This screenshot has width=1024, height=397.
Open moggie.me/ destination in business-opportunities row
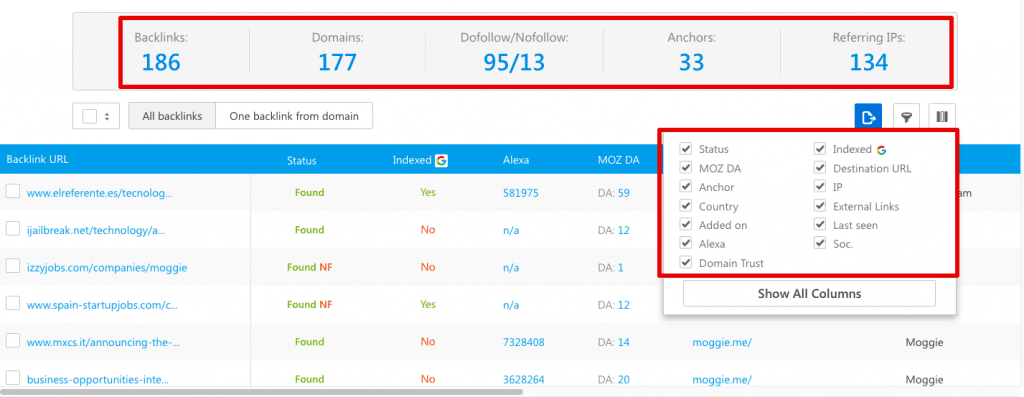coord(722,379)
